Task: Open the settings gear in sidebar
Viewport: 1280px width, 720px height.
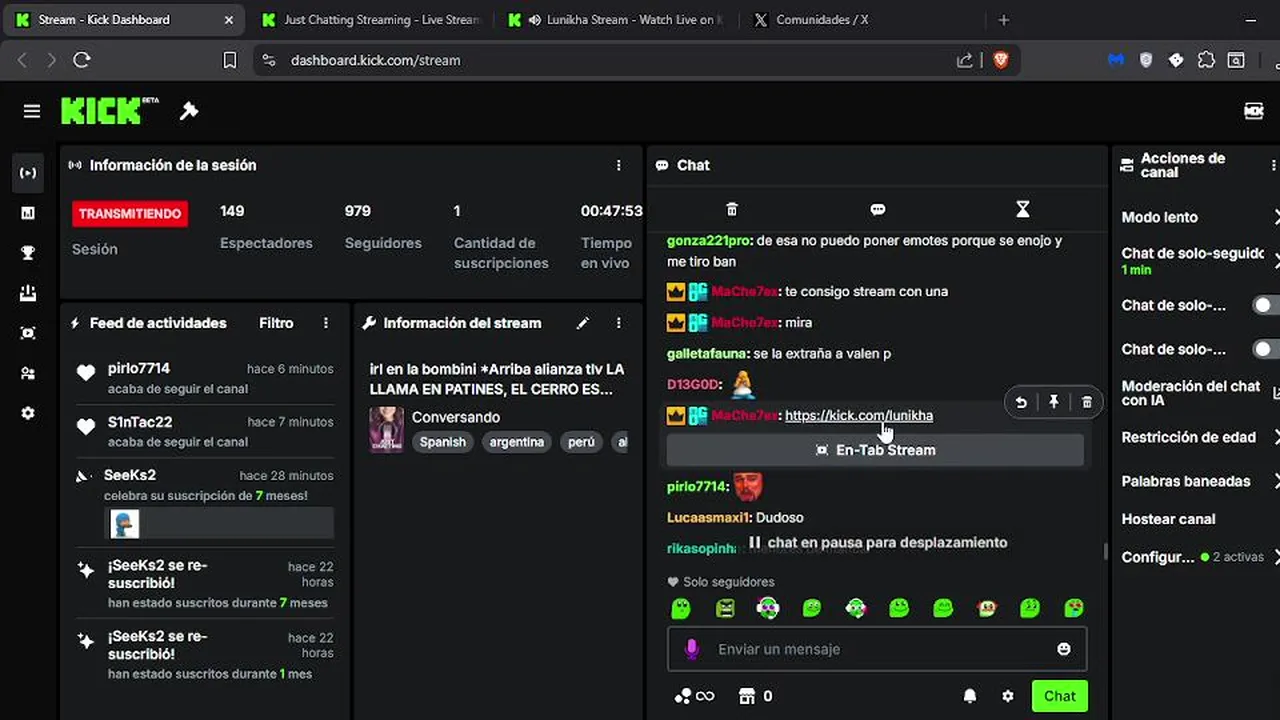Action: tap(28, 413)
